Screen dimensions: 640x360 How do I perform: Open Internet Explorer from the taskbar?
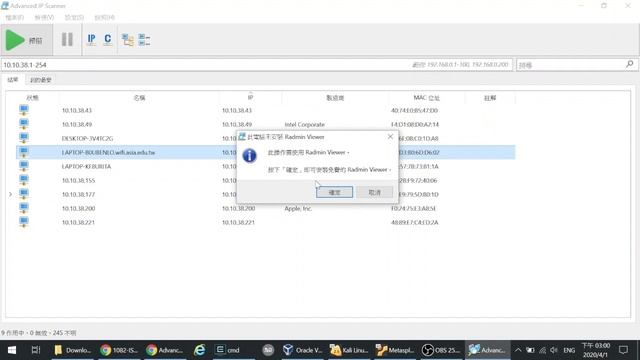pyautogui.click(x=200, y=350)
